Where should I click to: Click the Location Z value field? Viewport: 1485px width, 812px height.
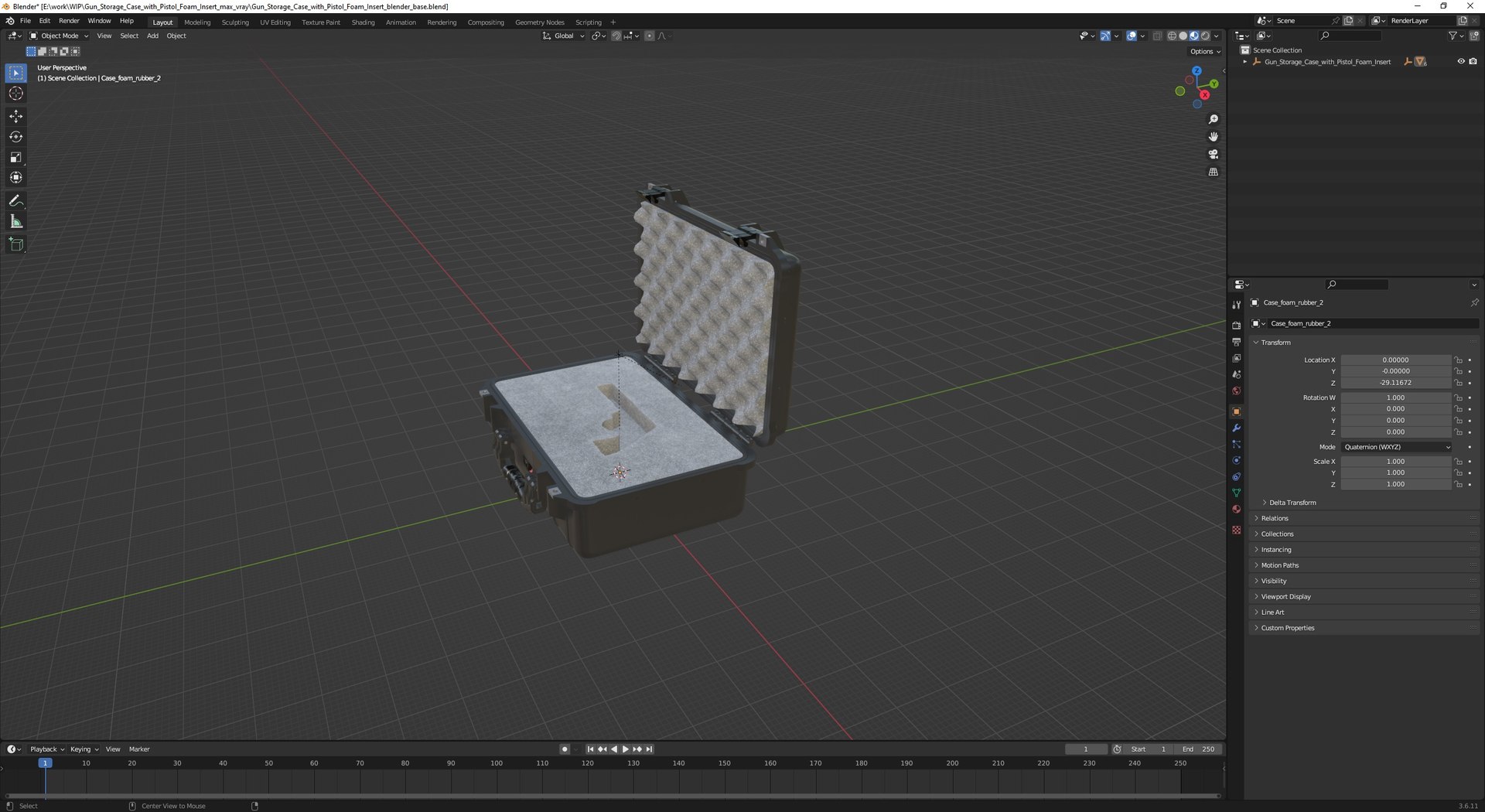(1396, 383)
